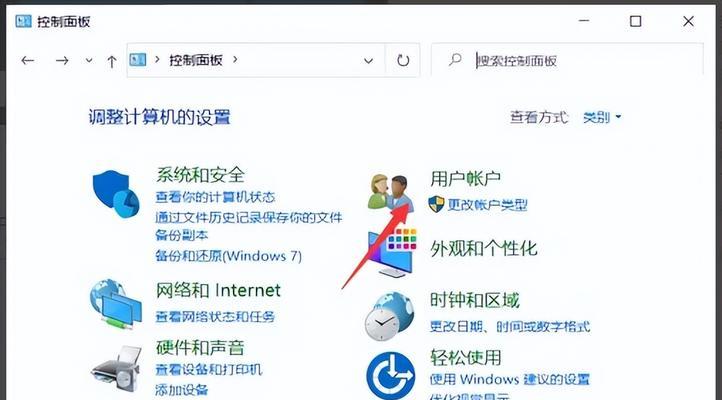This screenshot has width=722, height=400.
Task: Open the 类别 view-by dropdown
Action: 602,117
